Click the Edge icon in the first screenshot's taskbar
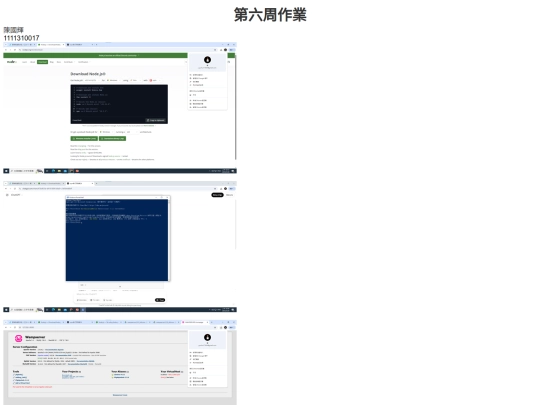Image resolution: width=540 pixels, height=405 pixels. pos(53,171)
